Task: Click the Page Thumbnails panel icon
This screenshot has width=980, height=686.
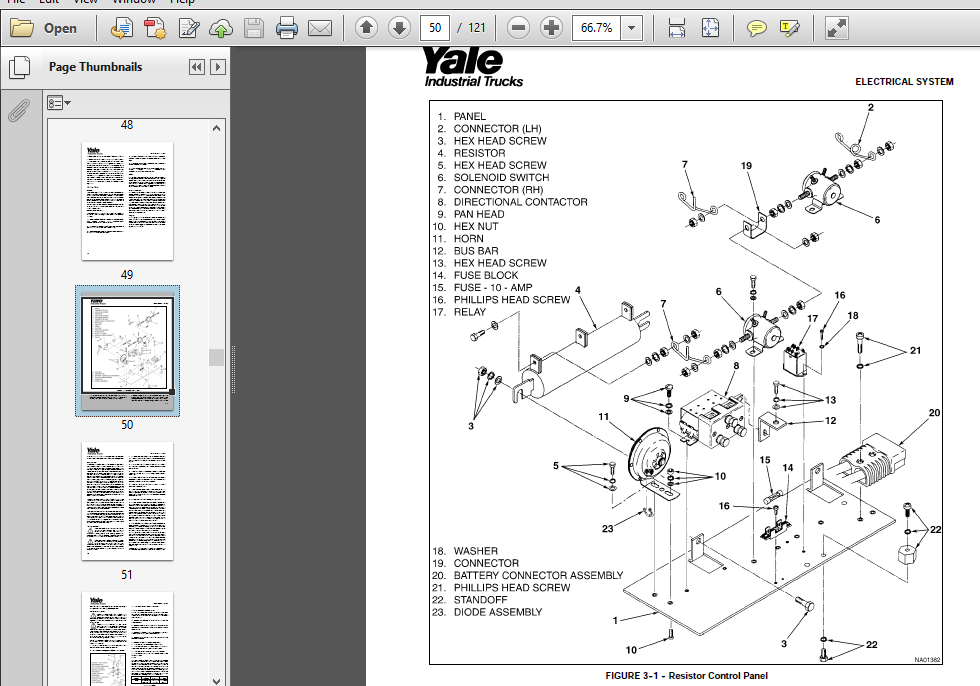Action: coord(19,67)
